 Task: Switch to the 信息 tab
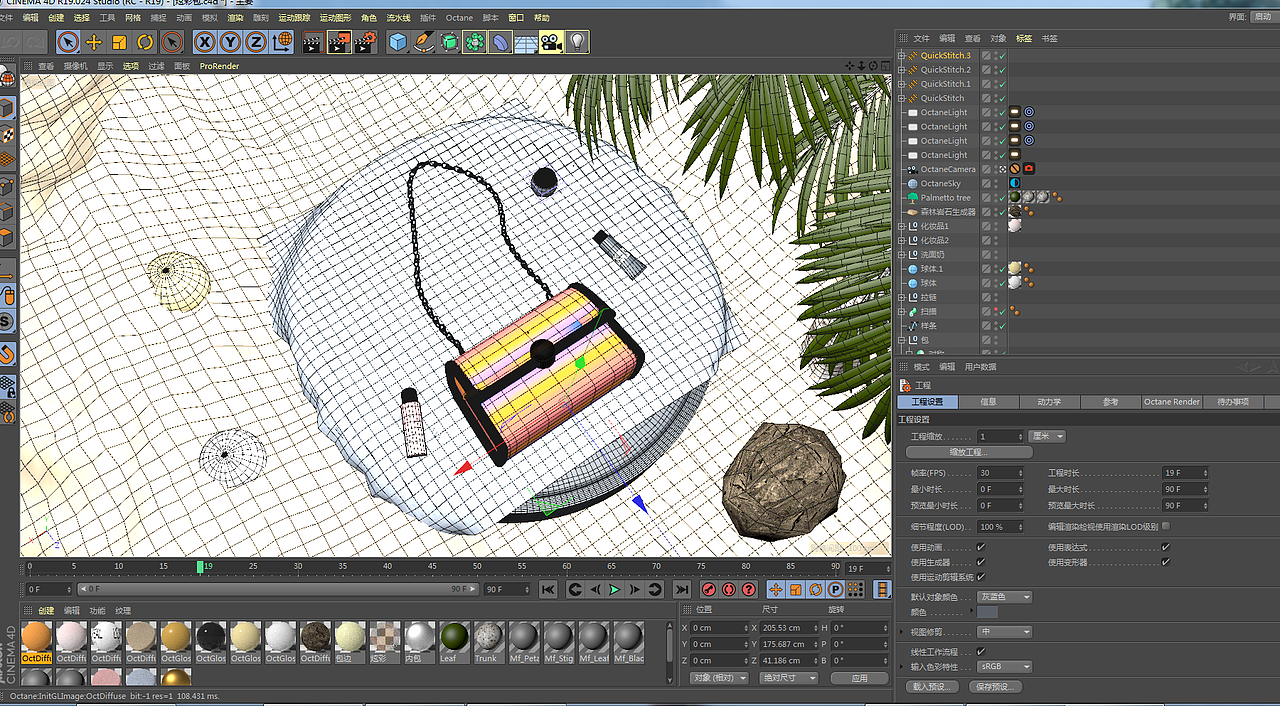[x=988, y=402]
